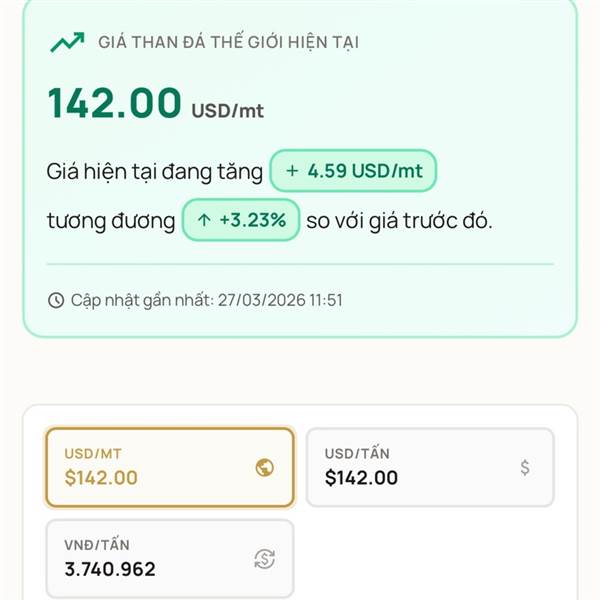Click the currency exchange icon in VND/TẤN card
The width and height of the screenshot is (600, 600).
tap(264, 559)
